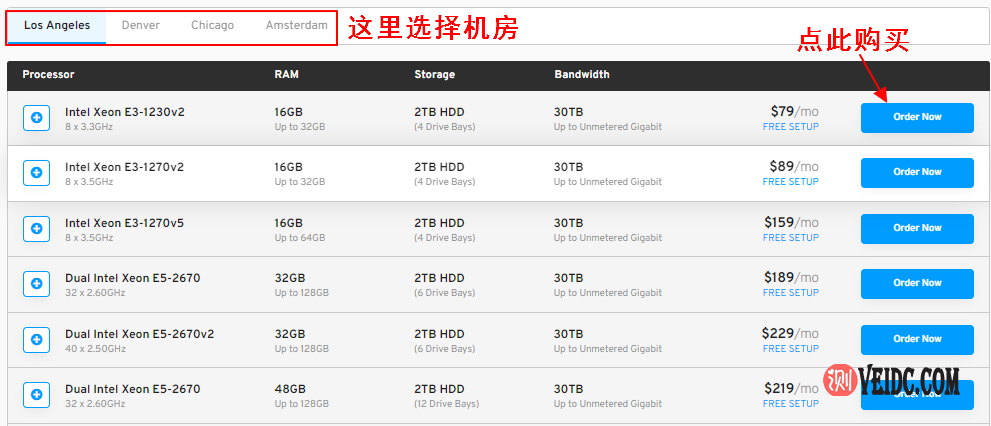Click the Bandwidth column header

[581, 75]
